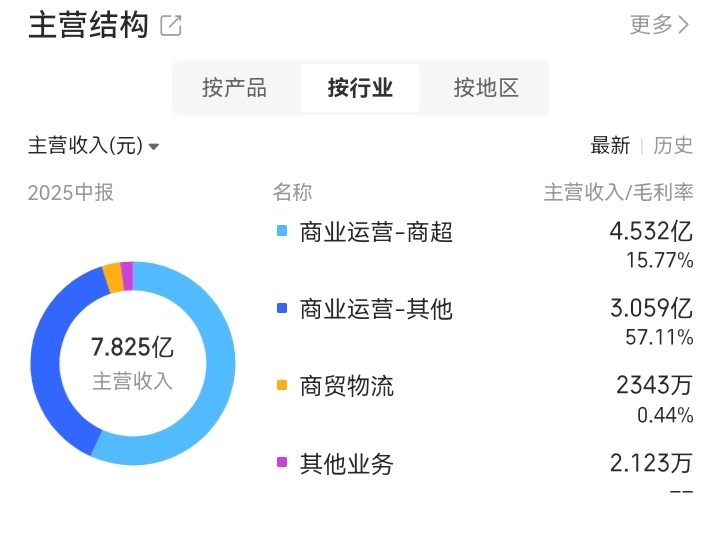Switch to the 按产品 tab

(x=235, y=88)
